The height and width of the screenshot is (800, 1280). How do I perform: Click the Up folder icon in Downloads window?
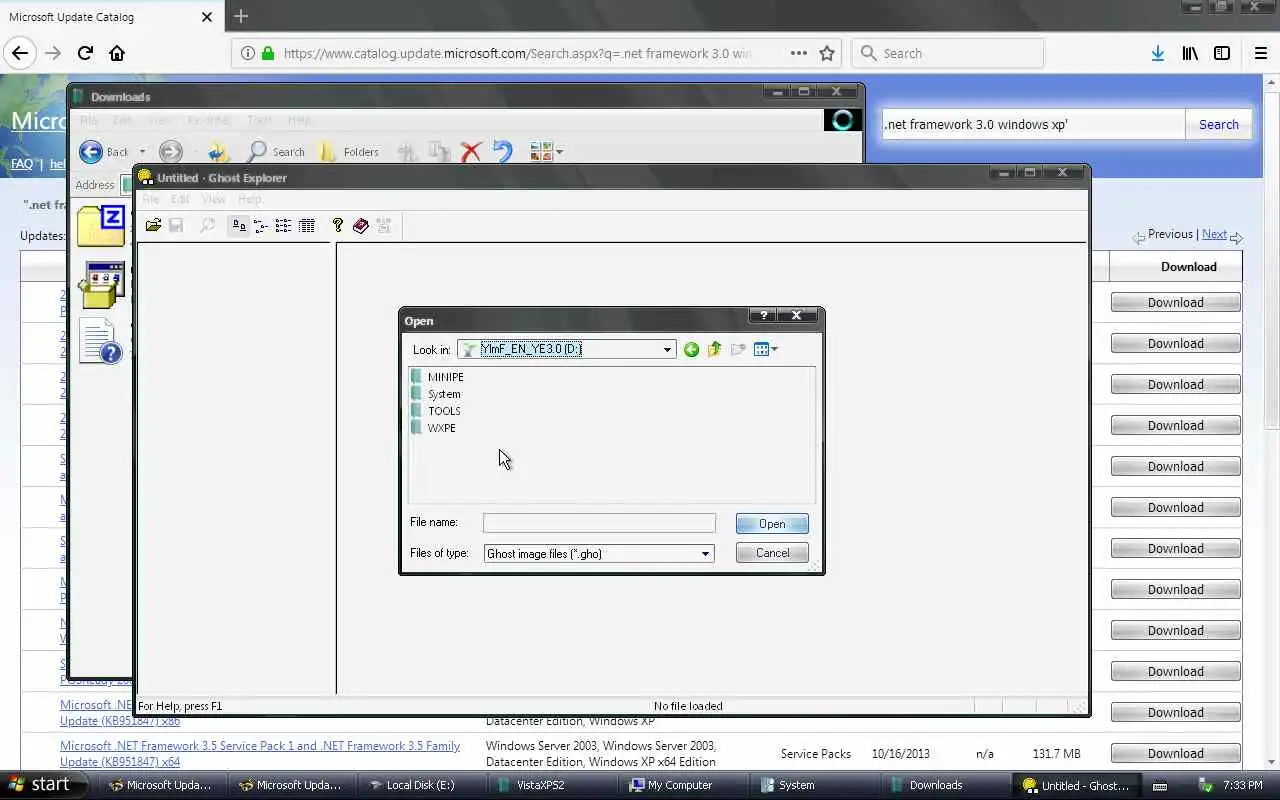pyautogui.click(x=219, y=152)
